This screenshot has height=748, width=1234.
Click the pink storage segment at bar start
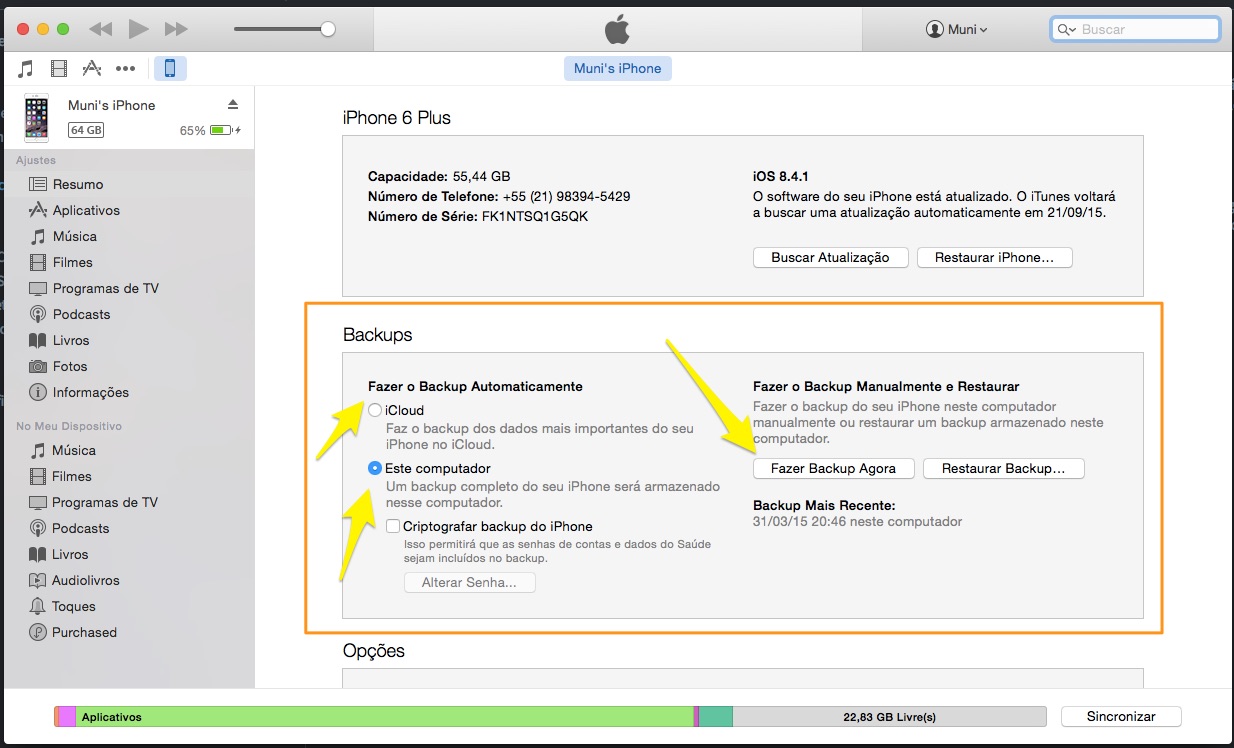click(x=67, y=716)
